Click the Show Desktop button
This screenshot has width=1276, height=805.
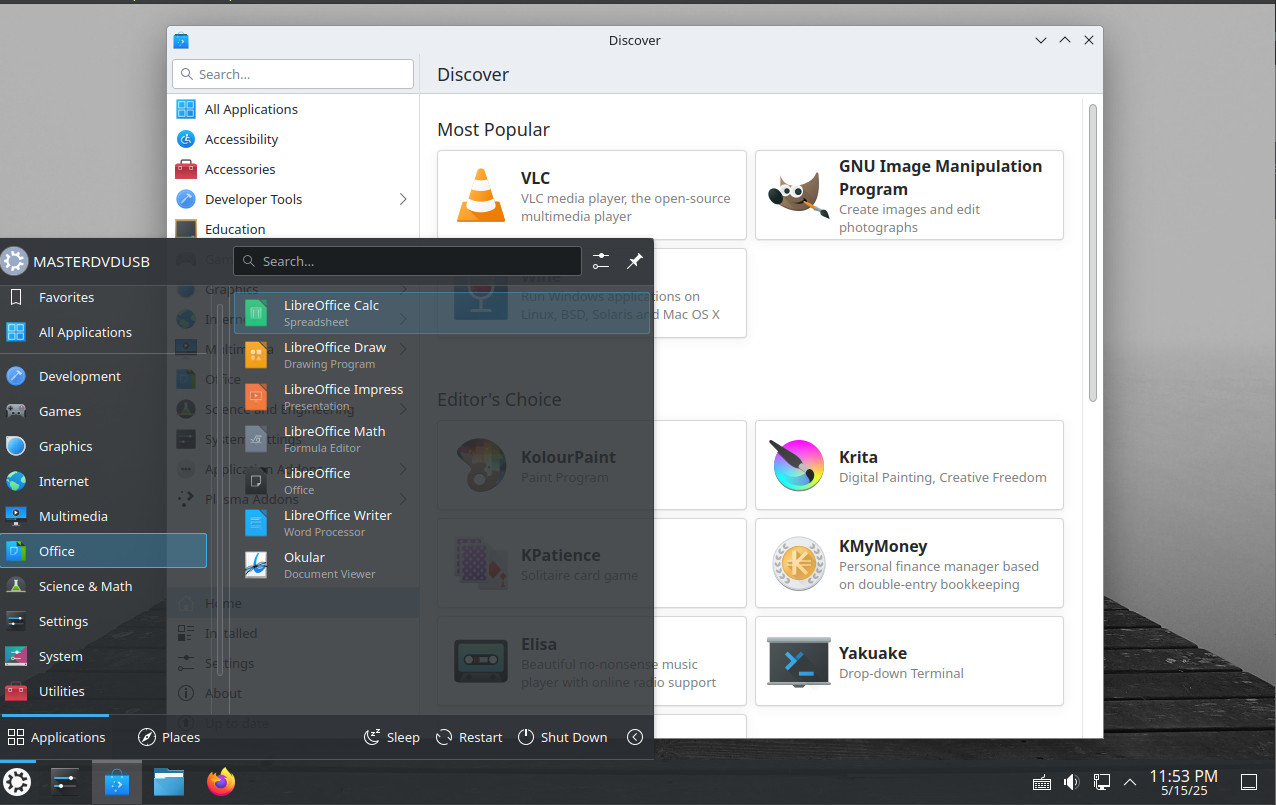coord(1249,782)
